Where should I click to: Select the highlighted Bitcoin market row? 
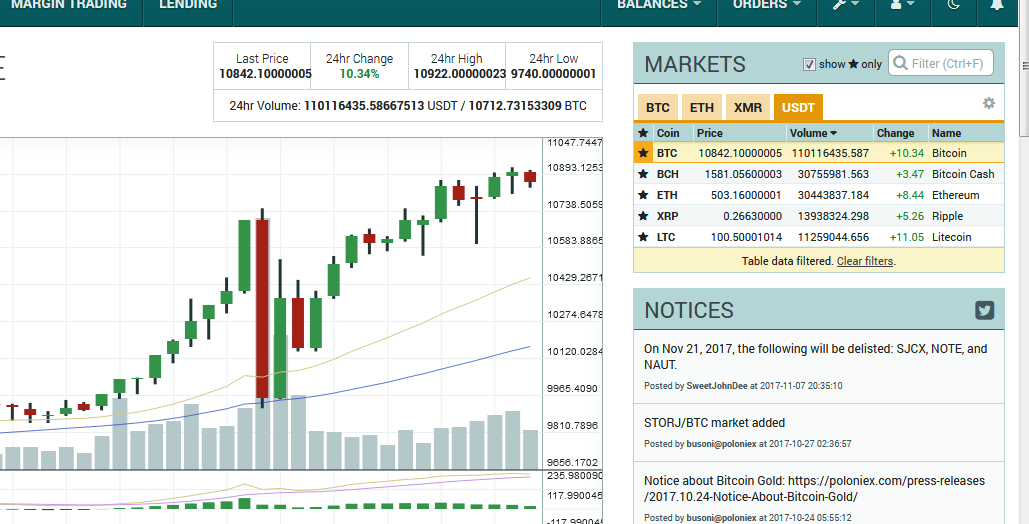coord(819,153)
